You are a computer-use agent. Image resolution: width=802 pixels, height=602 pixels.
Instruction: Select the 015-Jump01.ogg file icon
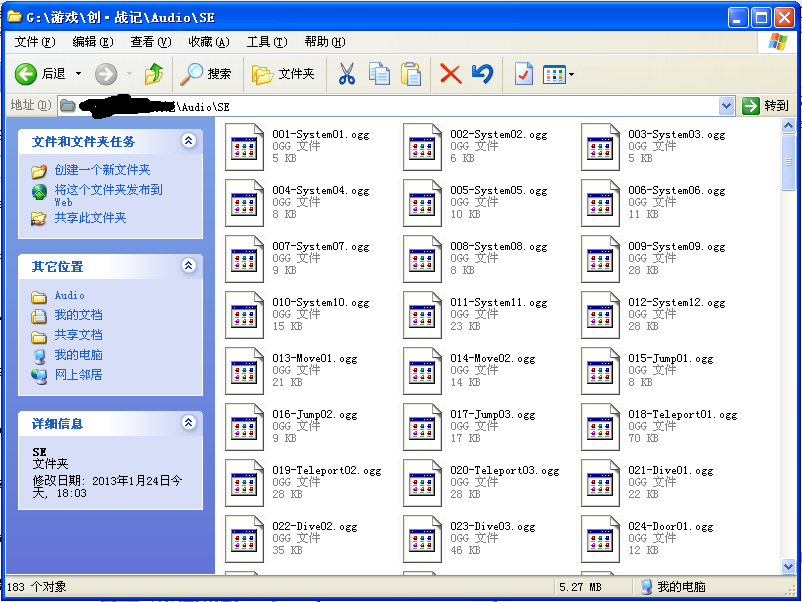click(600, 371)
